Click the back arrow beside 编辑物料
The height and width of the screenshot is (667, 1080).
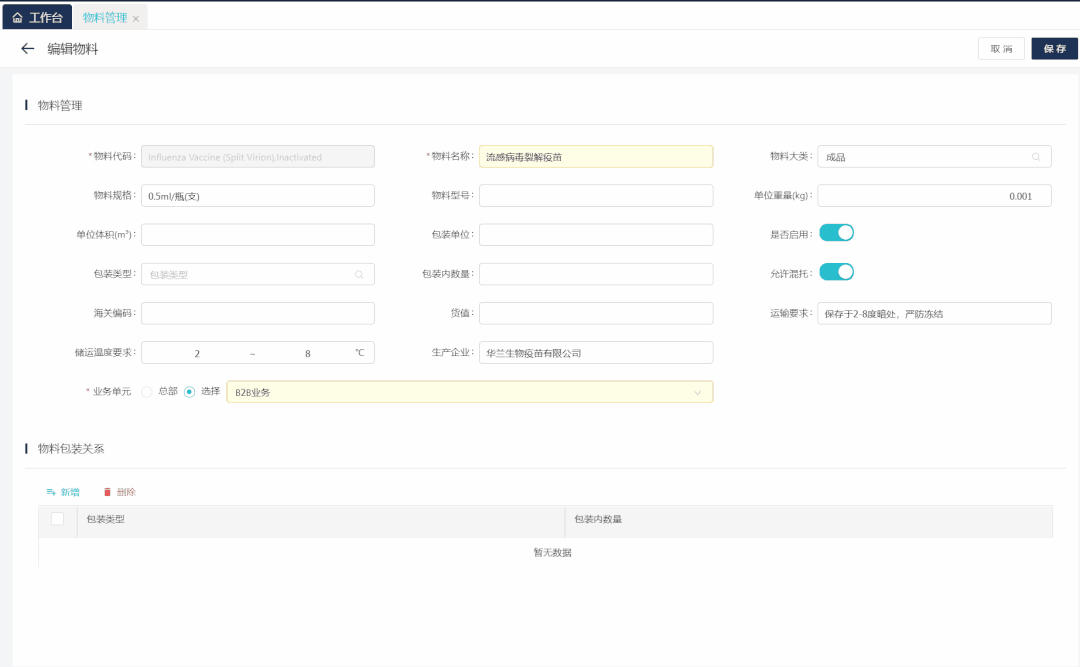[x=27, y=48]
